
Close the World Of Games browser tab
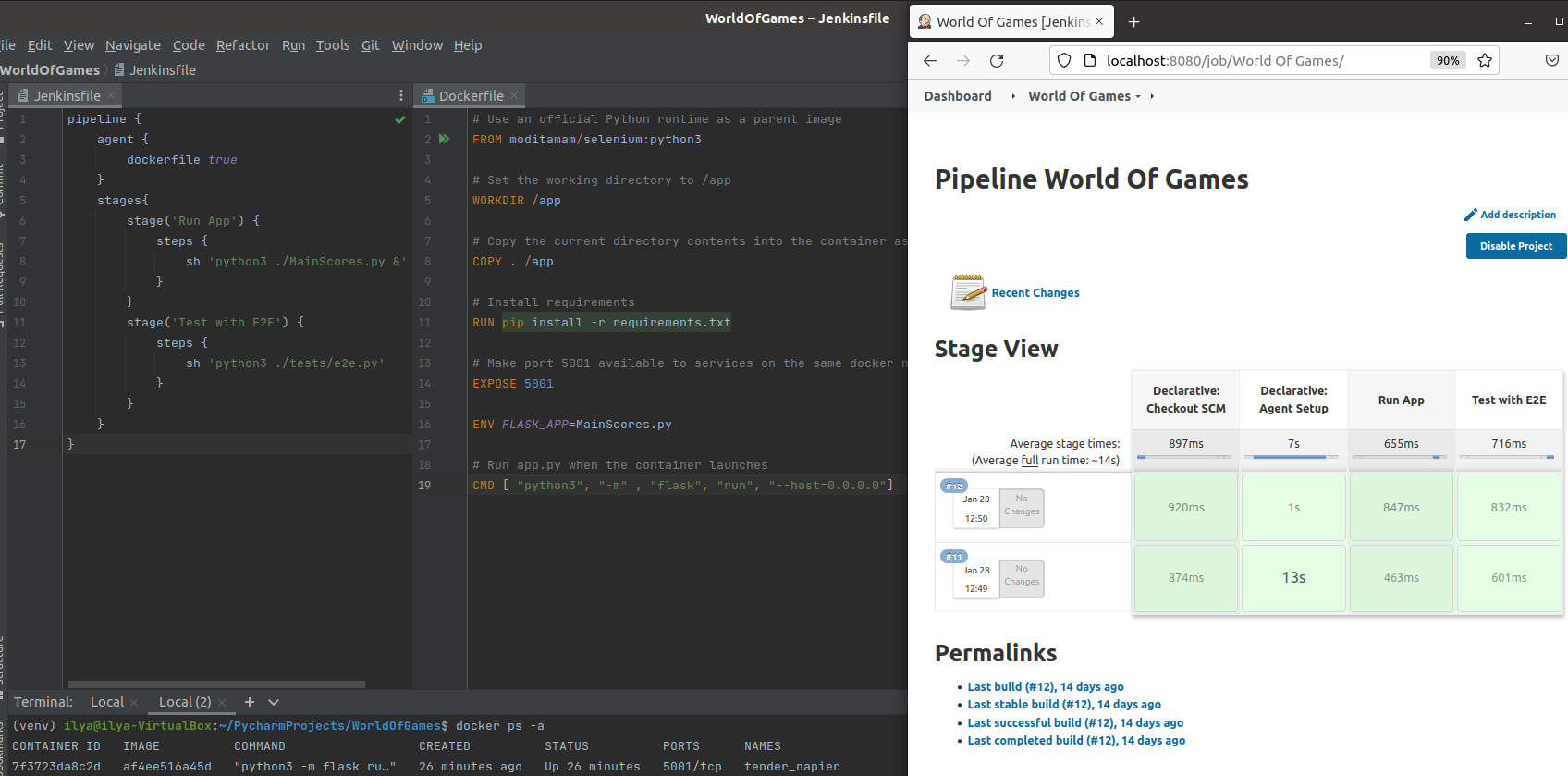pos(1099,21)
